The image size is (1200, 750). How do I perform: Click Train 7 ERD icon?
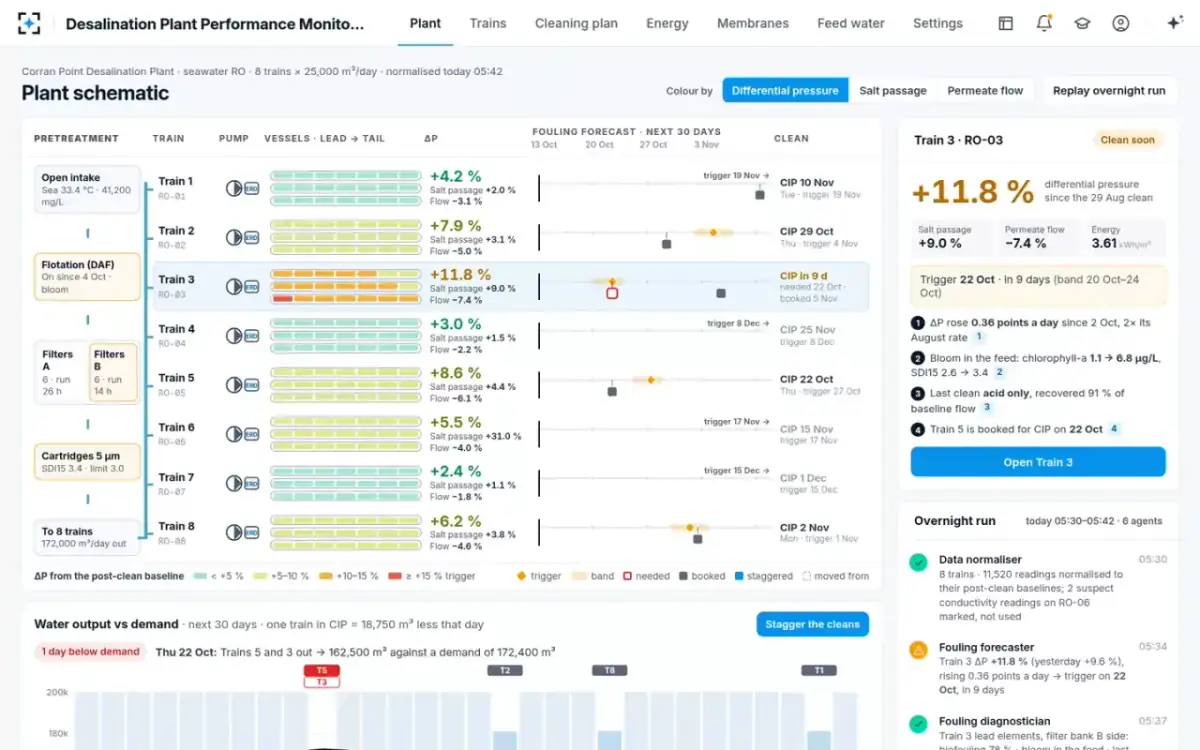(251, 483)
